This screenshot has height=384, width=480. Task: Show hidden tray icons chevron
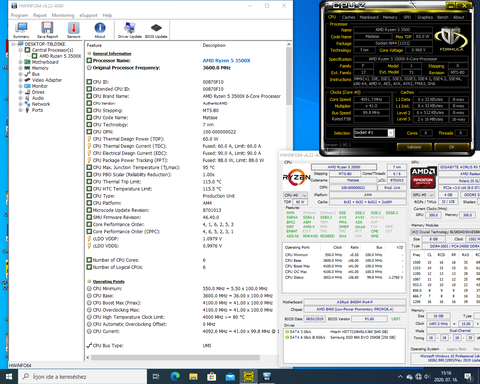[x=400, y=377]
